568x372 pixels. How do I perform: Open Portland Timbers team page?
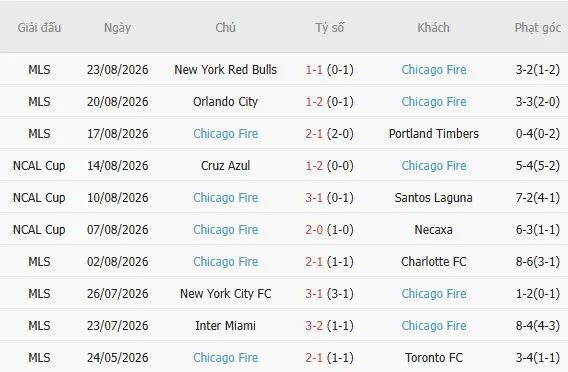tap(434, 134)
